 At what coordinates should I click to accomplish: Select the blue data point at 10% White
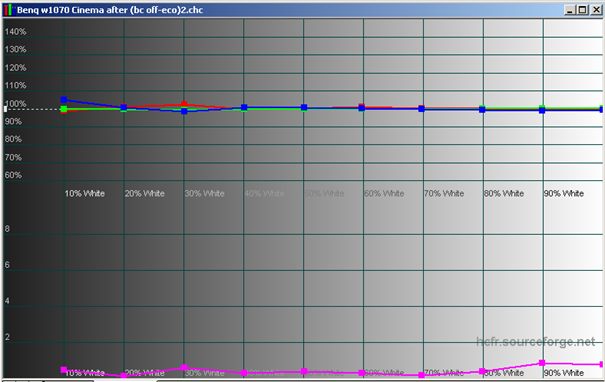coord(64,100)
